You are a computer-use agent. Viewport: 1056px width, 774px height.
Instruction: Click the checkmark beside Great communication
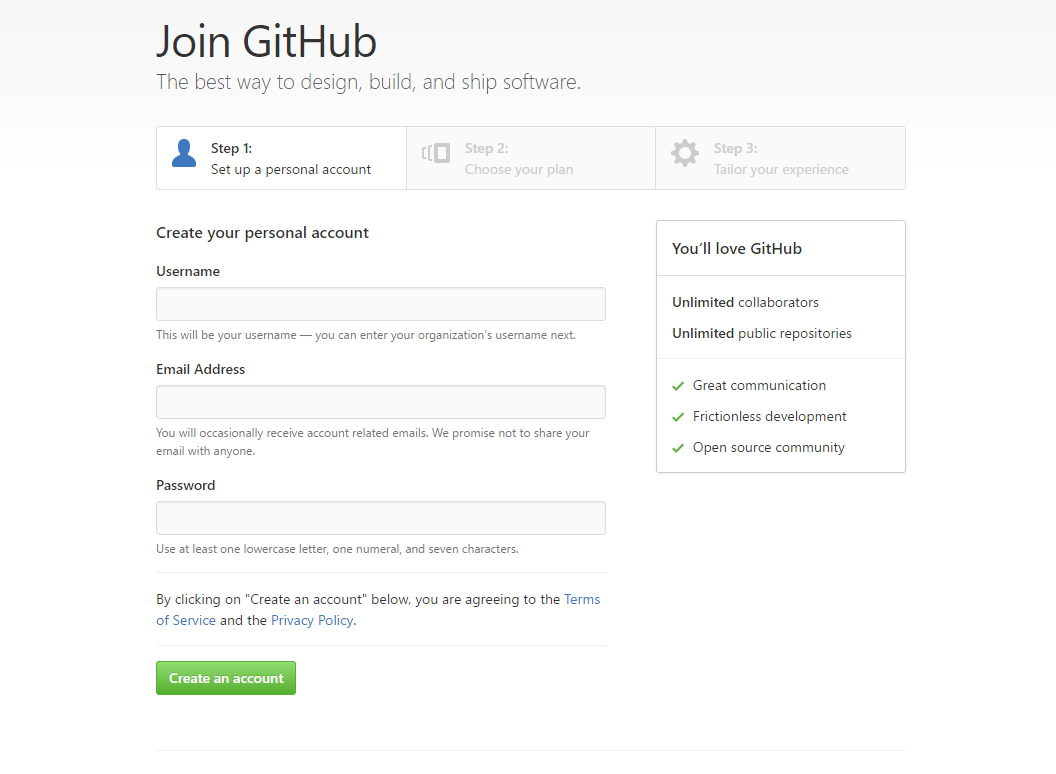click(x=678, y=386)
